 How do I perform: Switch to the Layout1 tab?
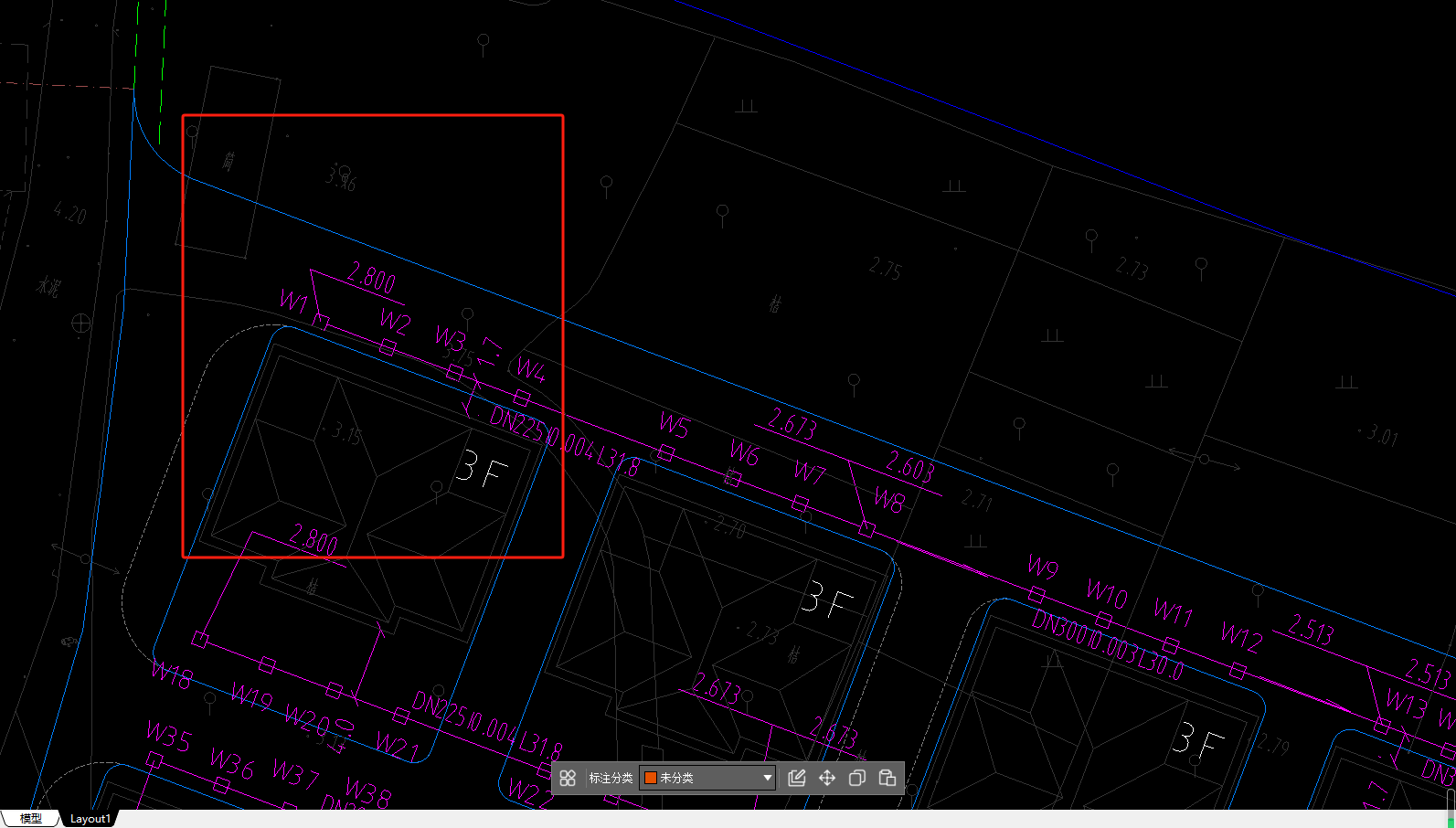tap(90, 818)
